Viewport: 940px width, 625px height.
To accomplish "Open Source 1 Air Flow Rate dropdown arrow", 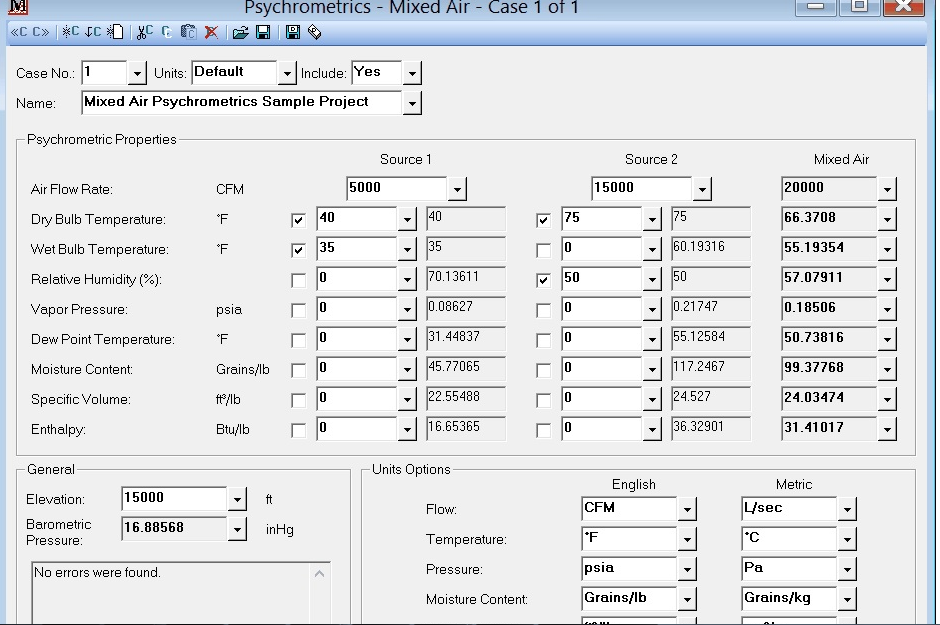I will point(457,189).
